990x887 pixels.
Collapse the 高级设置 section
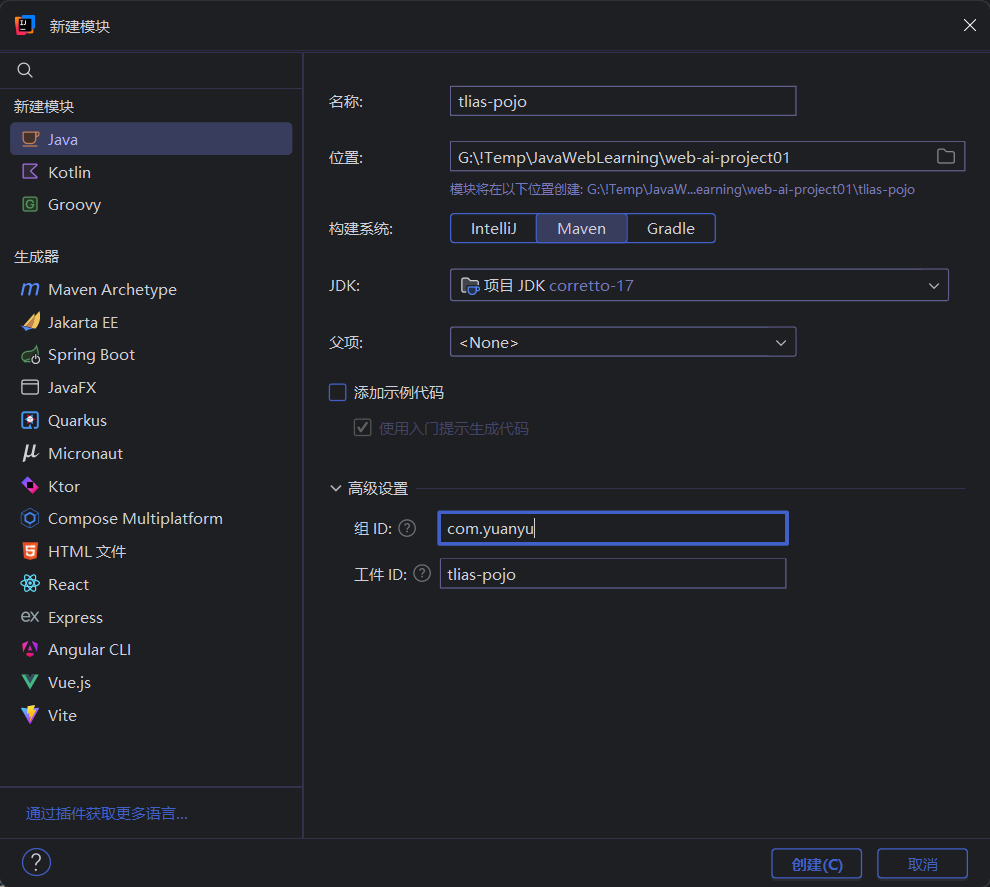(336, 489)
